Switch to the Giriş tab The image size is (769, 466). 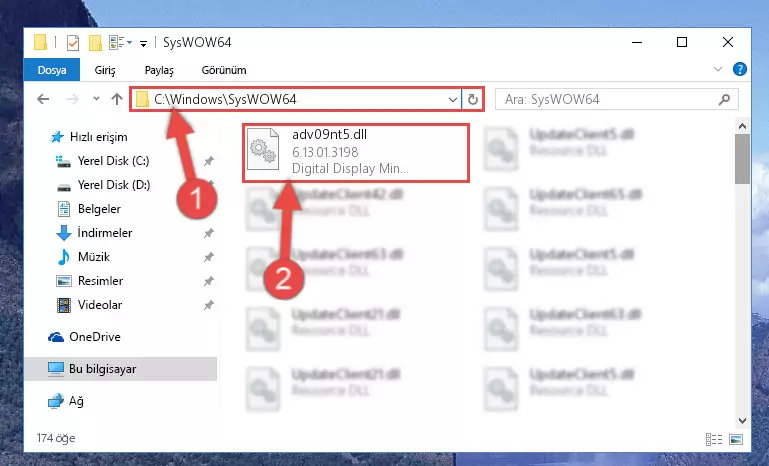tap(105, 70)
